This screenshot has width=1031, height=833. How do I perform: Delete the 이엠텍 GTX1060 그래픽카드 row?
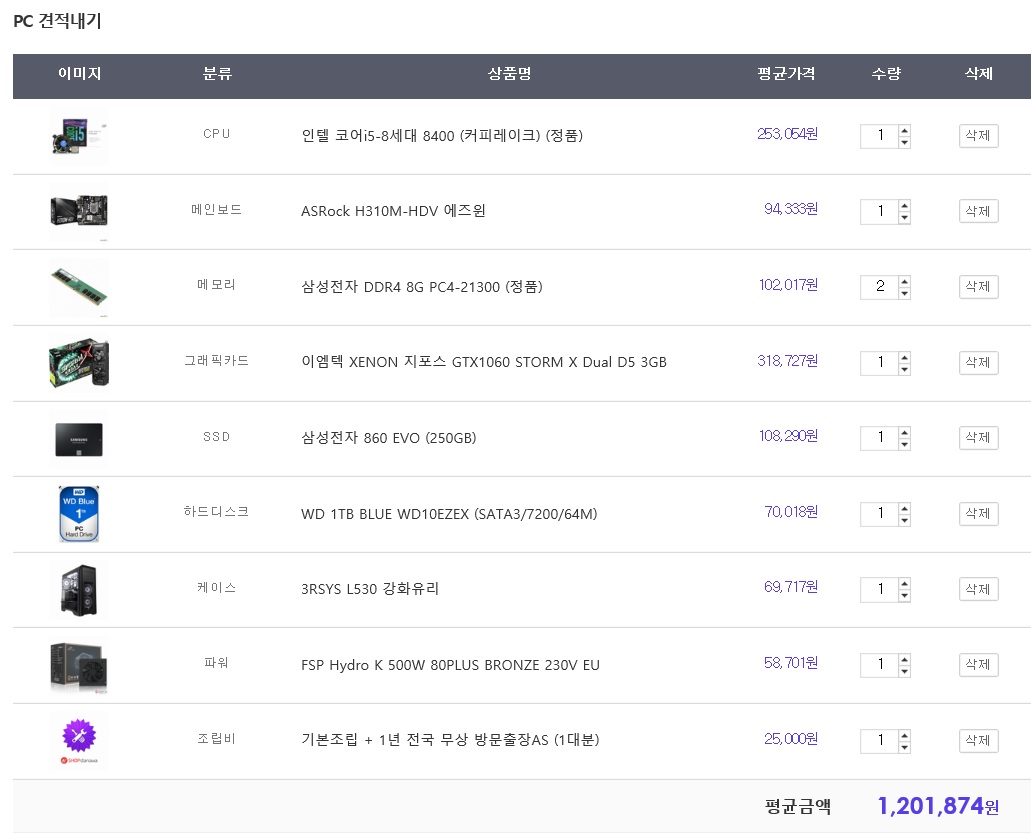(978, 363)
